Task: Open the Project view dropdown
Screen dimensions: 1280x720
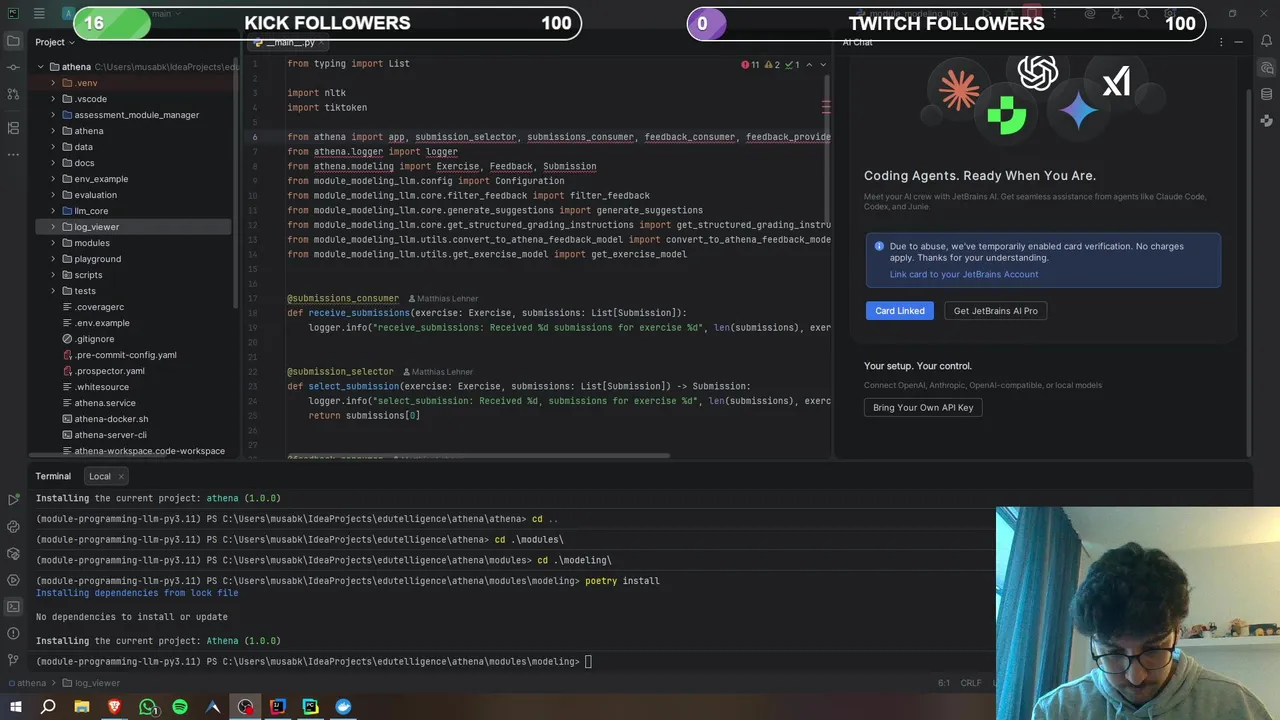Action: pos(55,42)
